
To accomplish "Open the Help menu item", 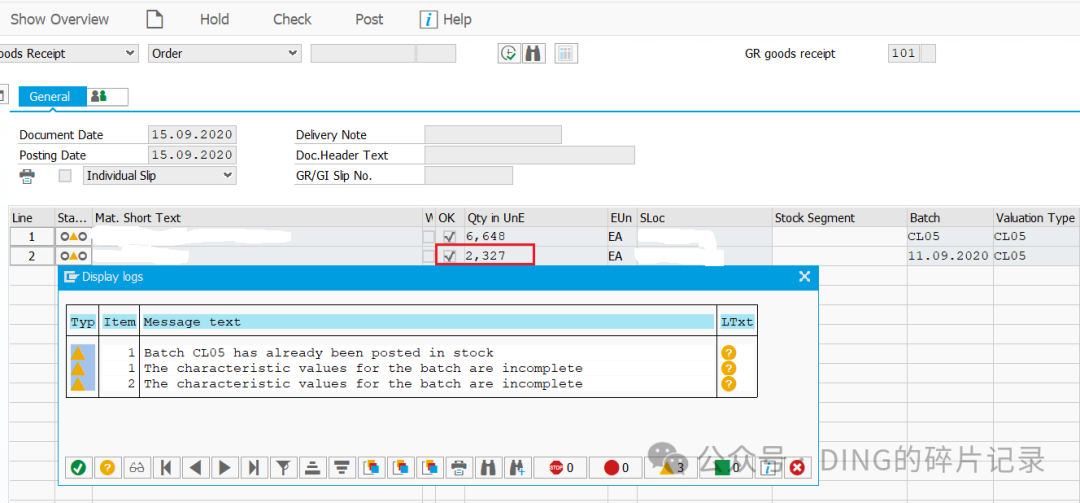I will click(446, 19).
